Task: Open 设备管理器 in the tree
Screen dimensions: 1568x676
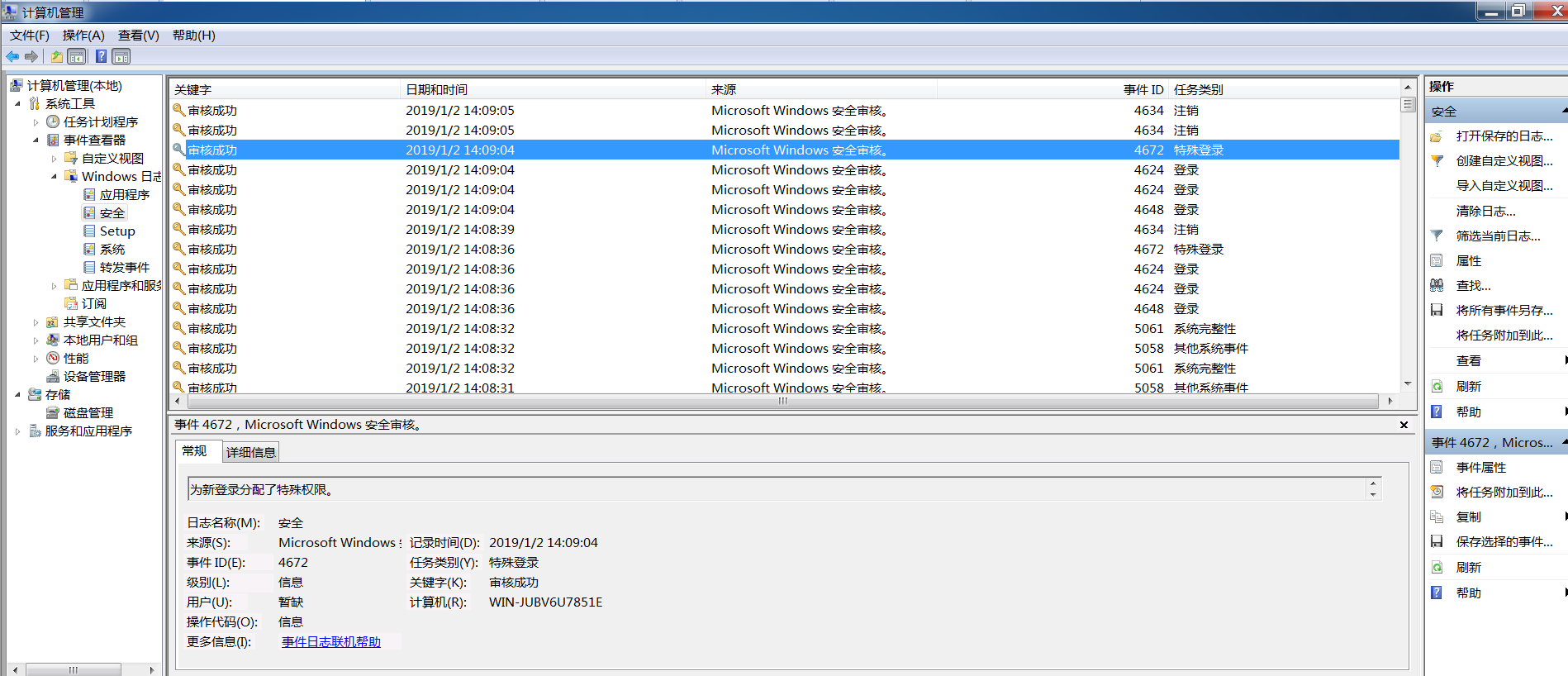Action: click(94, 376)
